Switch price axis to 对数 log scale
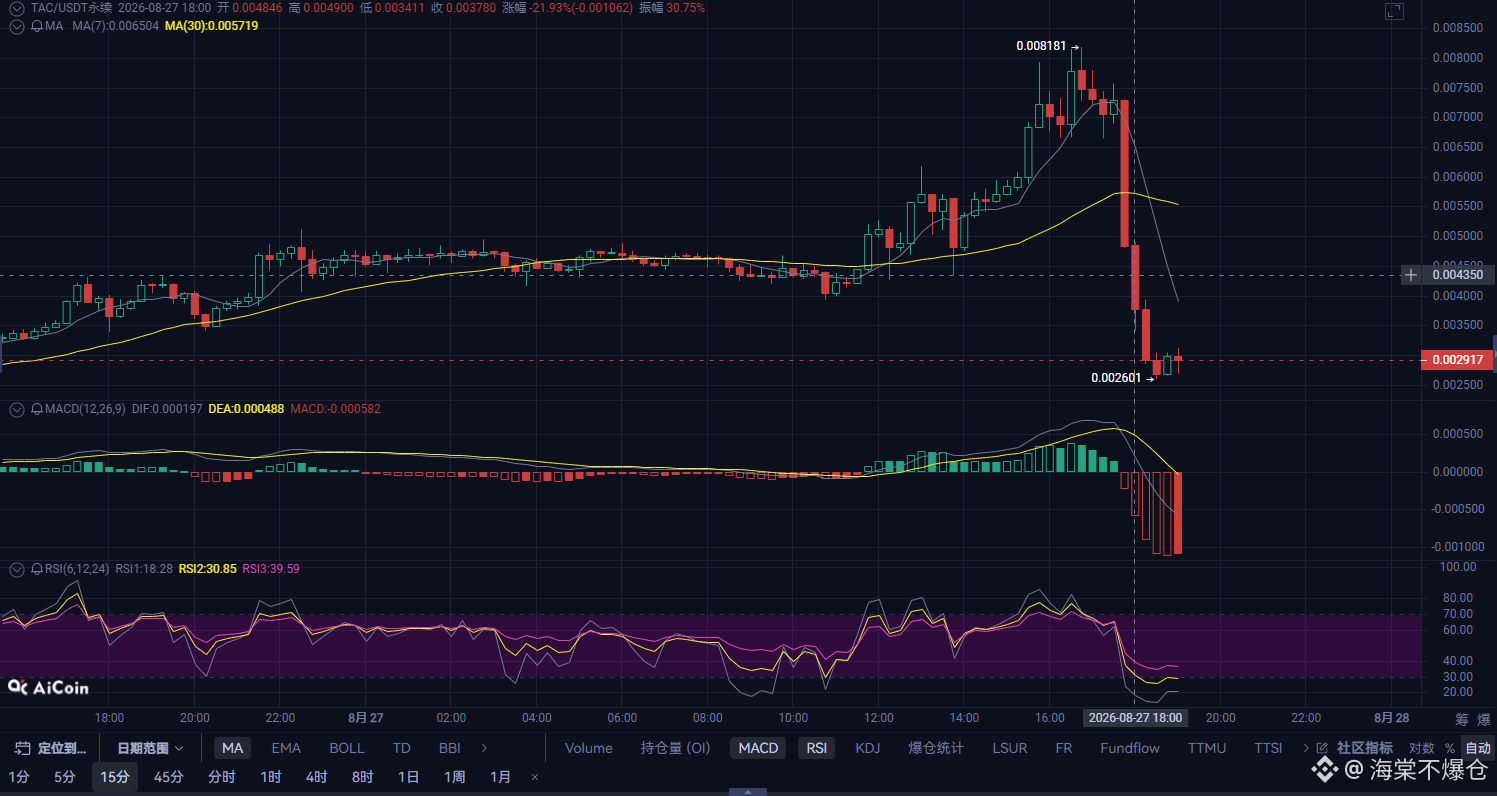Viewport: 1497px width, 796px height. [x=1421, y=748]
